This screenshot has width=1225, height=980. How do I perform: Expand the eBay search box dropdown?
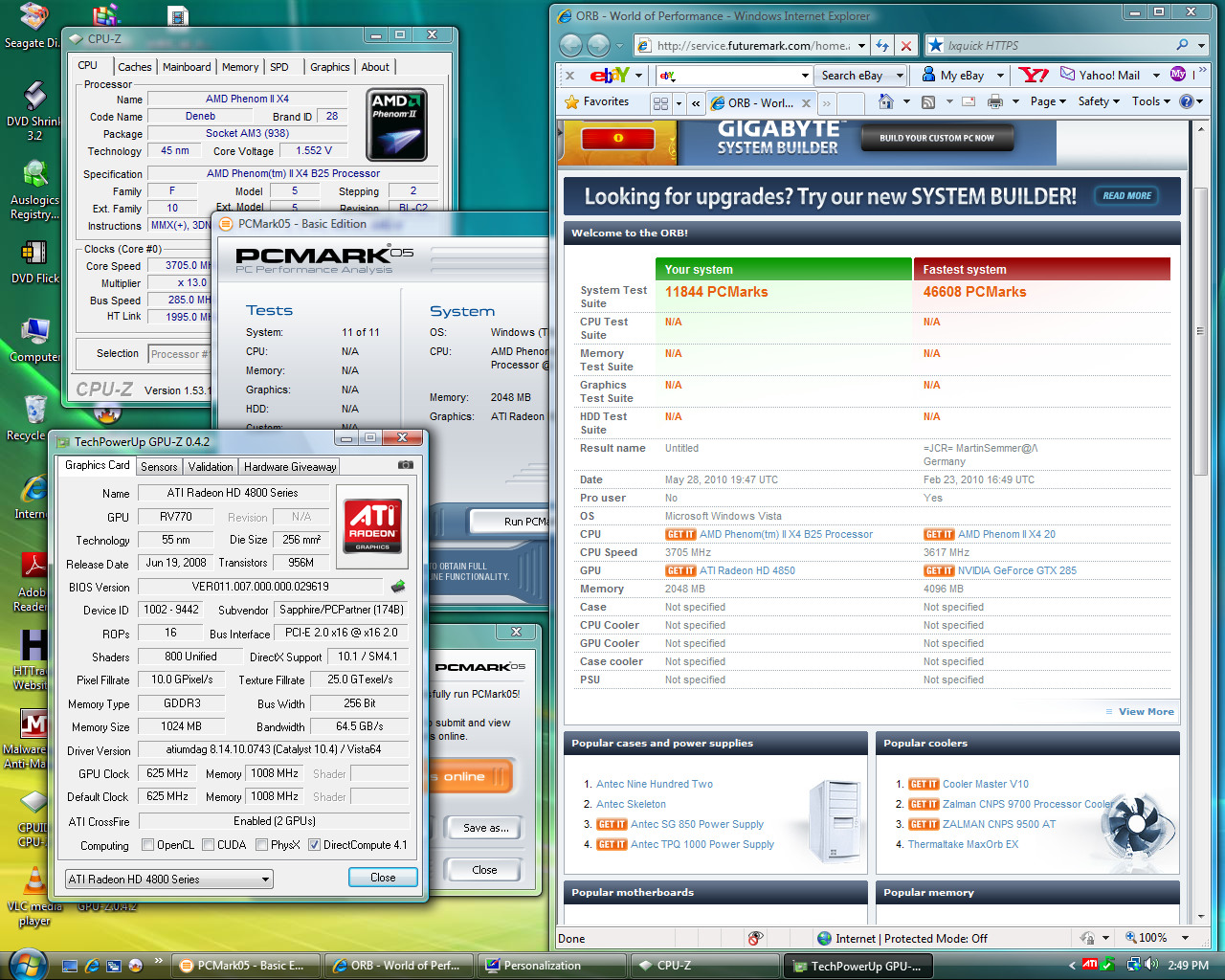click(x=805, y=76)
